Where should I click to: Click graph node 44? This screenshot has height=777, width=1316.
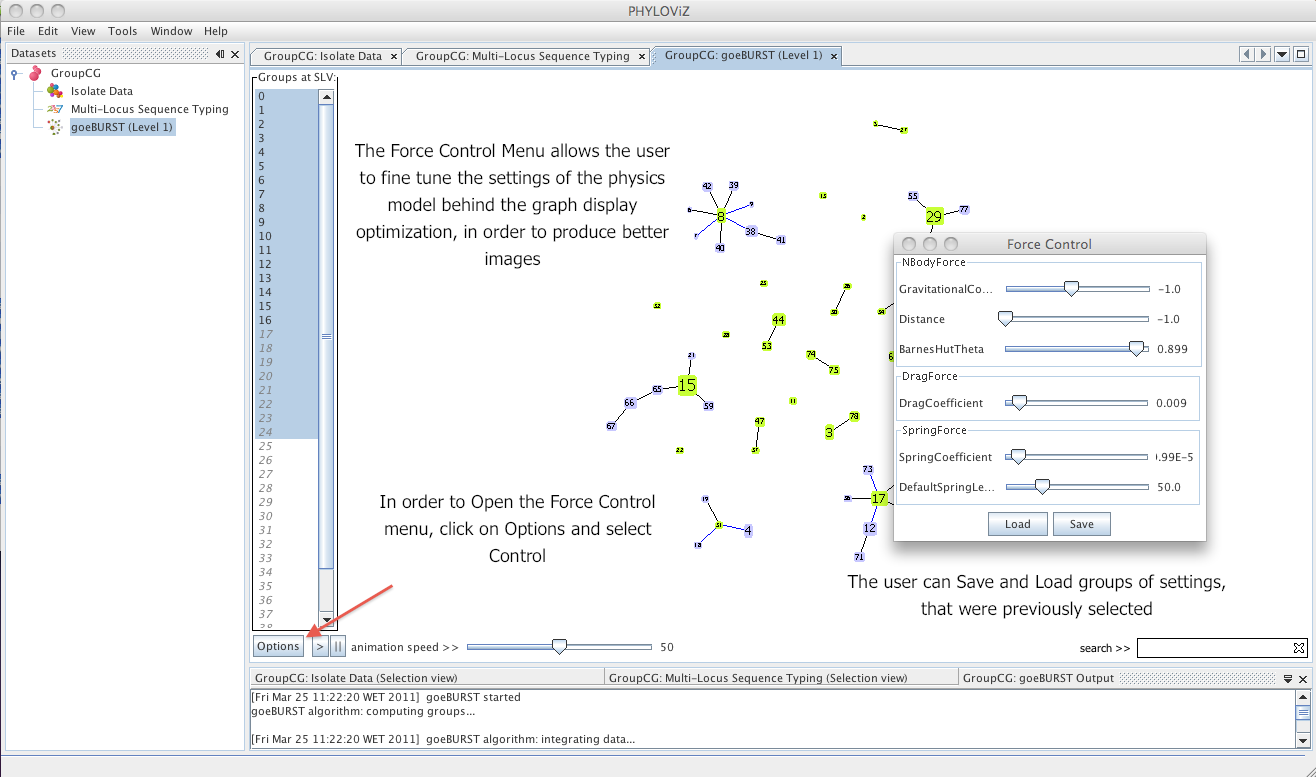point(778,320)
